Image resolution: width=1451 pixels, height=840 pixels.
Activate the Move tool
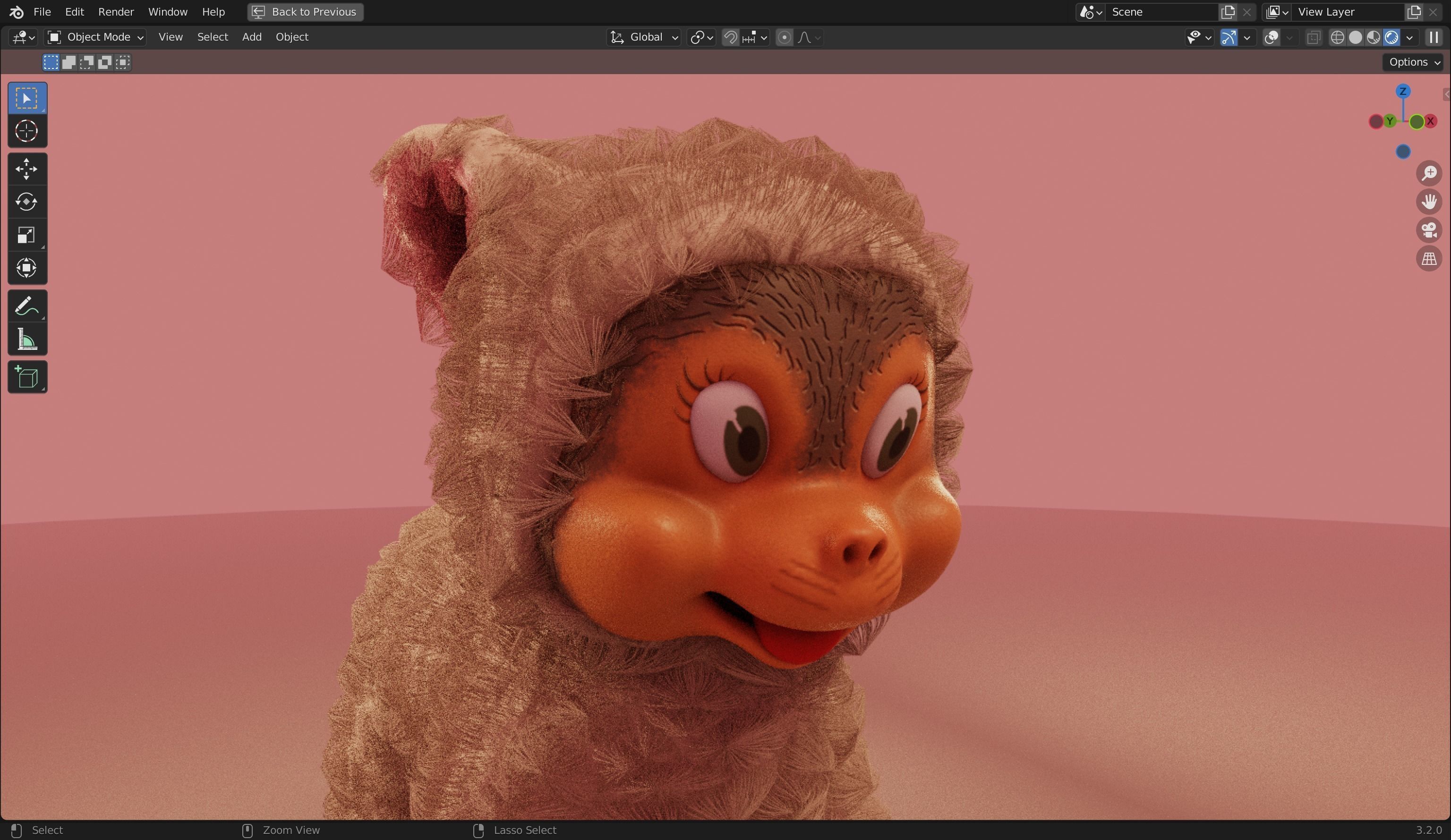pyautogui.click(x=26, y=169)
